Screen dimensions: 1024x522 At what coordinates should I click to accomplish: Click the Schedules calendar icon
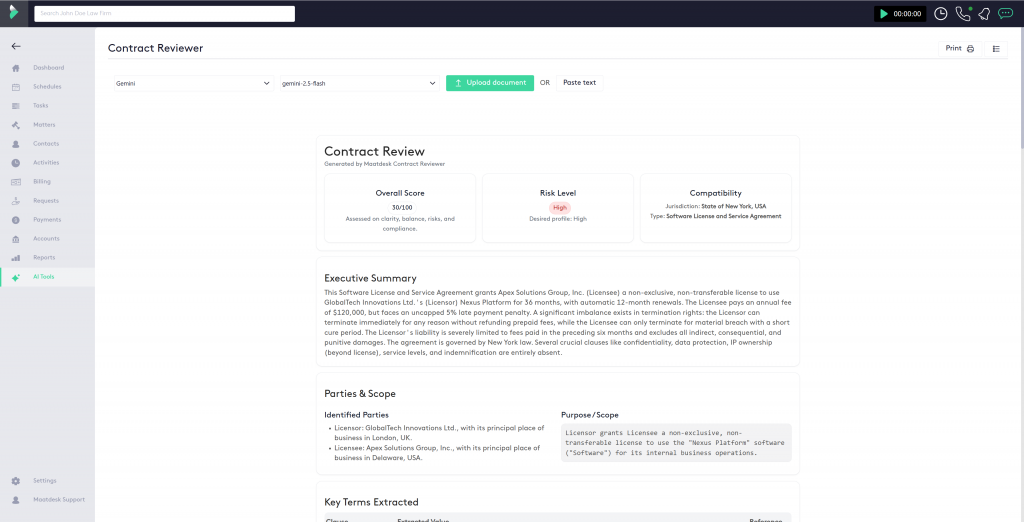click(16, 87)
